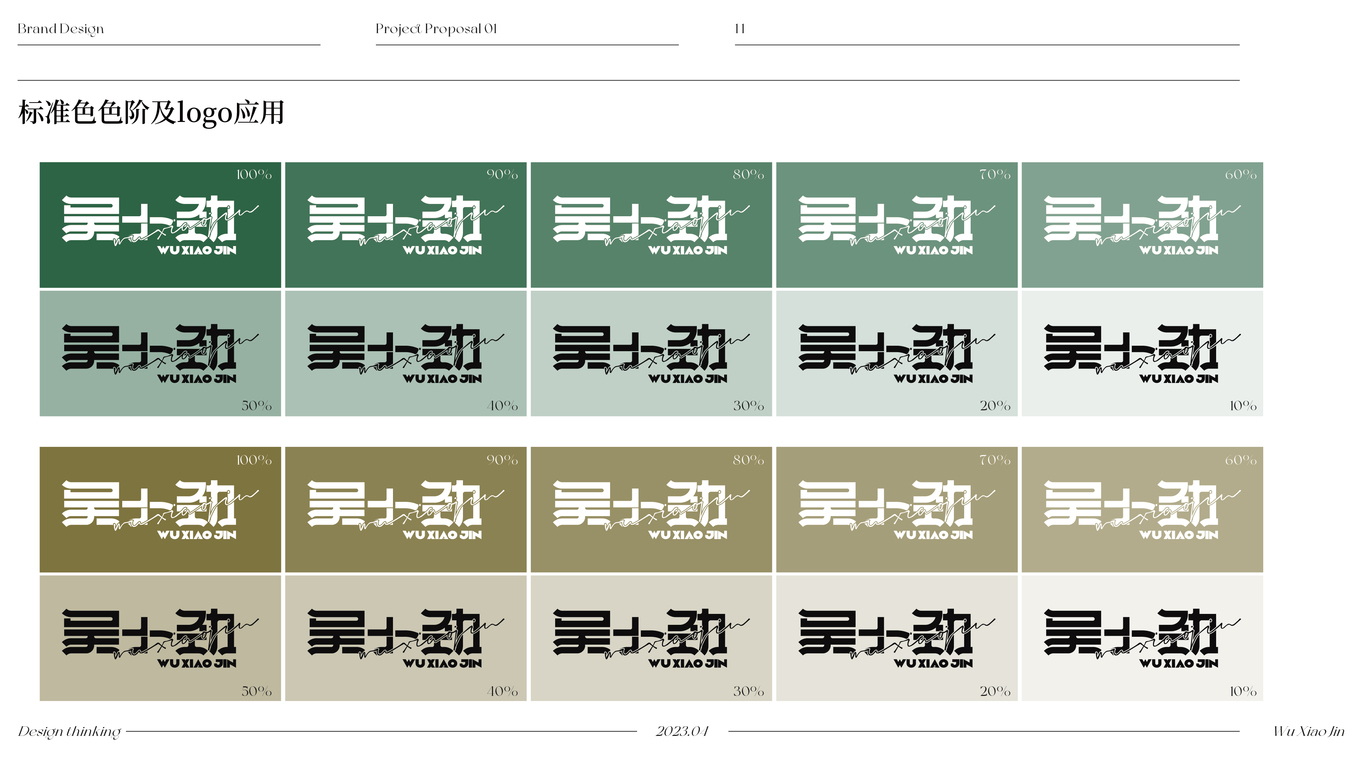Click the title "标准色色阶及logo应用"

point(151,112)
